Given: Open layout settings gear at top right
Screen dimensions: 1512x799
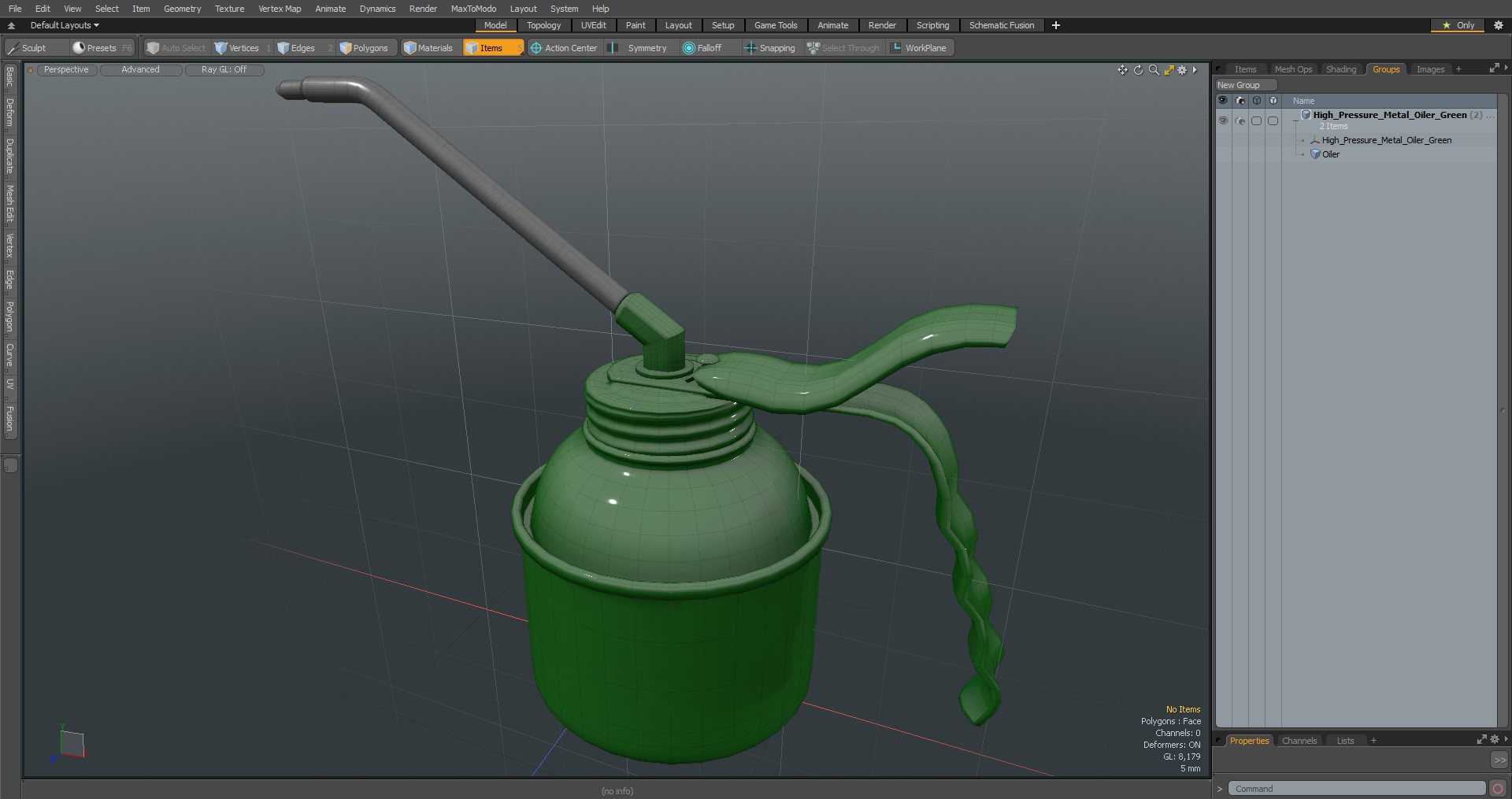Looking at the screenshot, I should tap(1499, 25).
